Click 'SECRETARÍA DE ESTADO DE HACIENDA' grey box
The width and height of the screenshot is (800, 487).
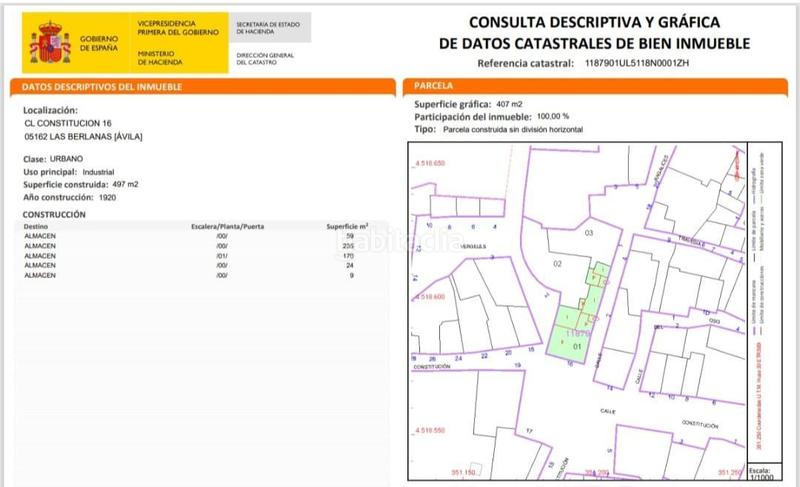click(270, 28)
